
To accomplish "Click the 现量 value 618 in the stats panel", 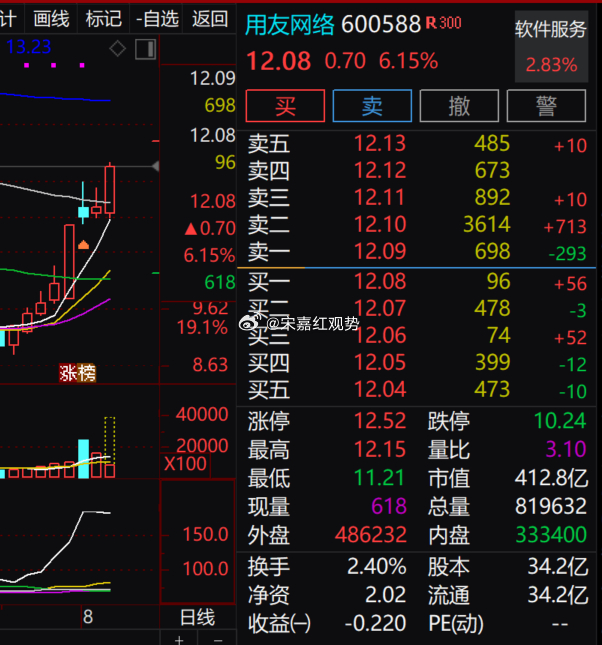I will [x=389, y=506].
